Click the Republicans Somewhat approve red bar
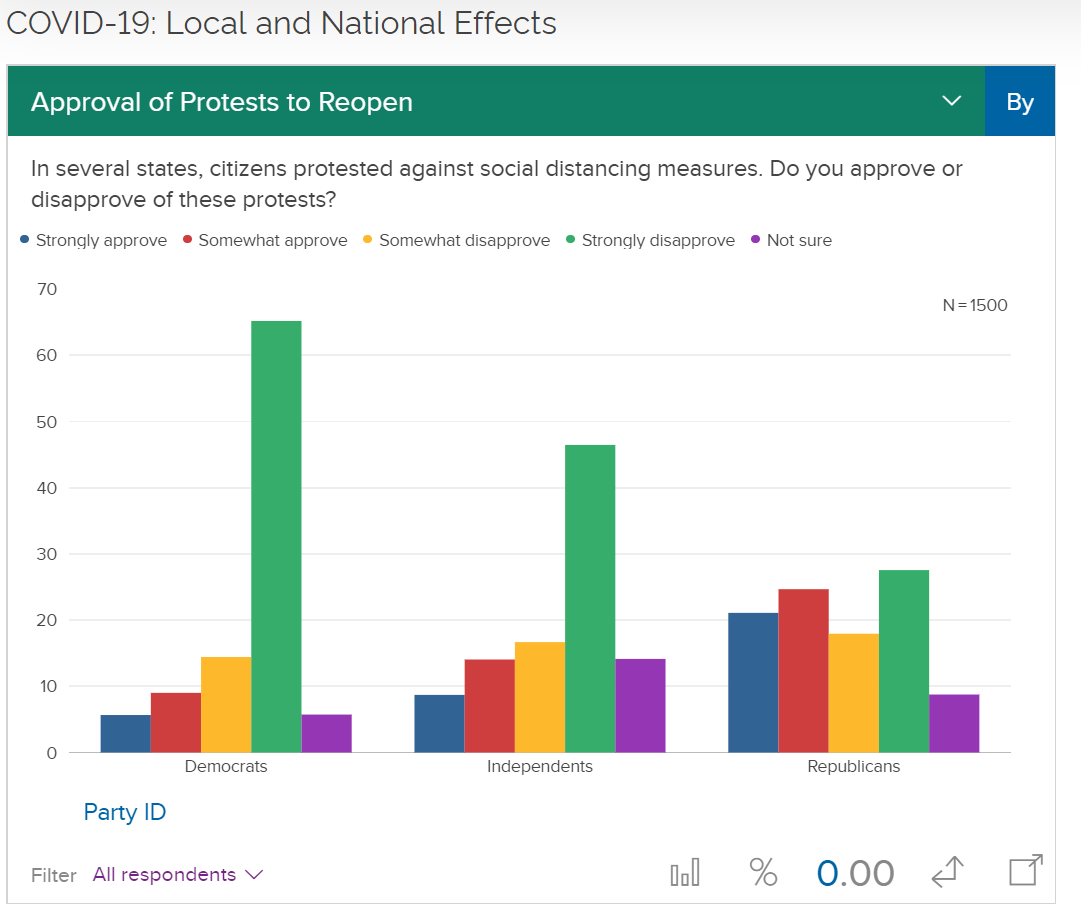The image size is (1081, 917). (803, 670)
